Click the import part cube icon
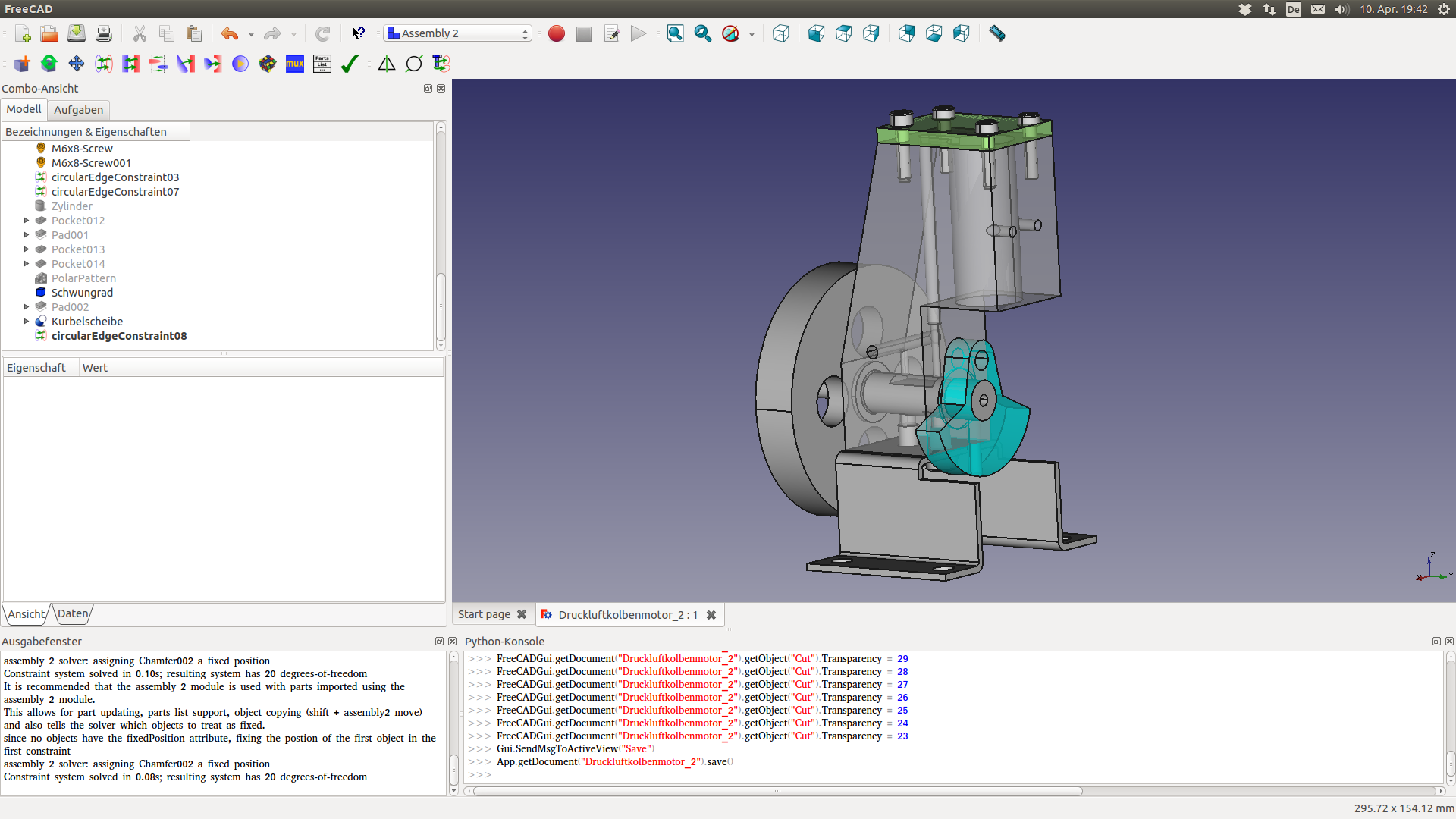This screenshot has width=1456, height=819. (x=22, y=64)
